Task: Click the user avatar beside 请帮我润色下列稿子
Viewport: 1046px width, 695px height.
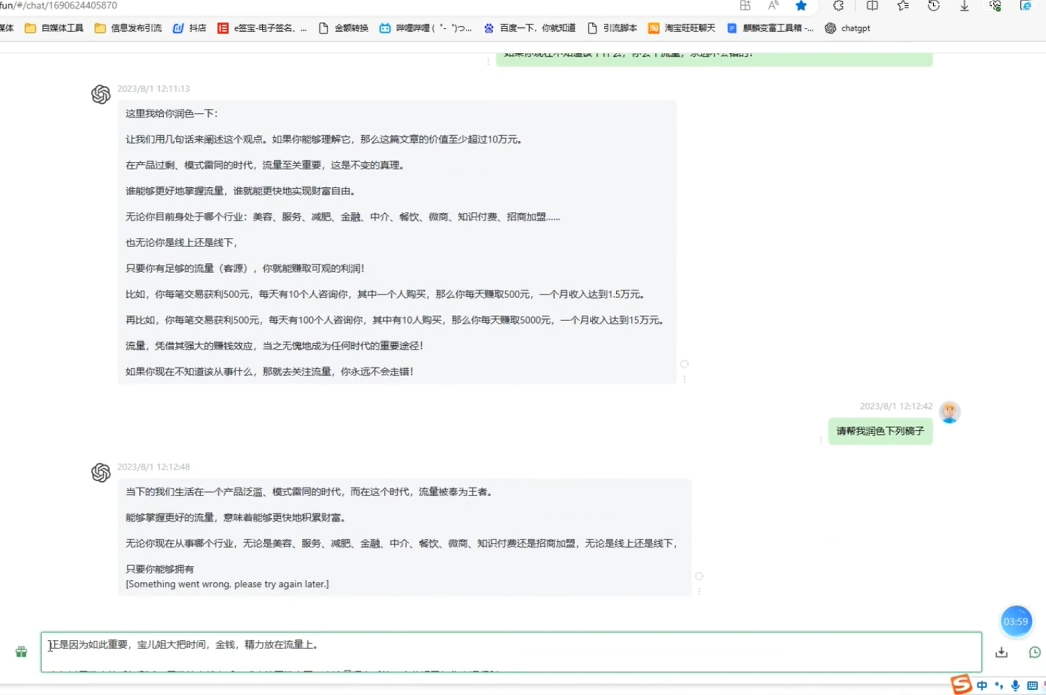Action: point(949,412)
